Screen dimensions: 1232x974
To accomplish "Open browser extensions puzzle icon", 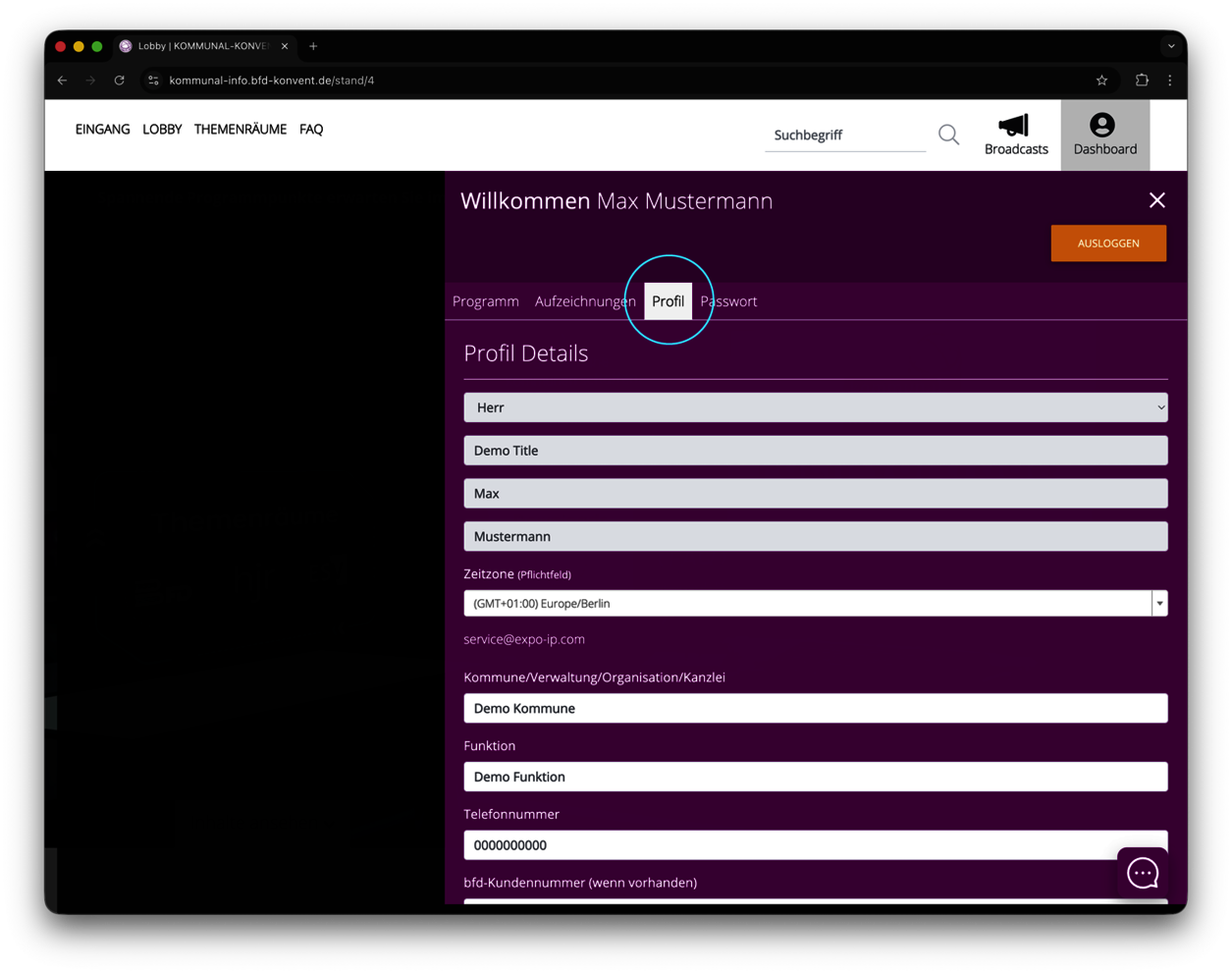I will (x=1142, y=81).
